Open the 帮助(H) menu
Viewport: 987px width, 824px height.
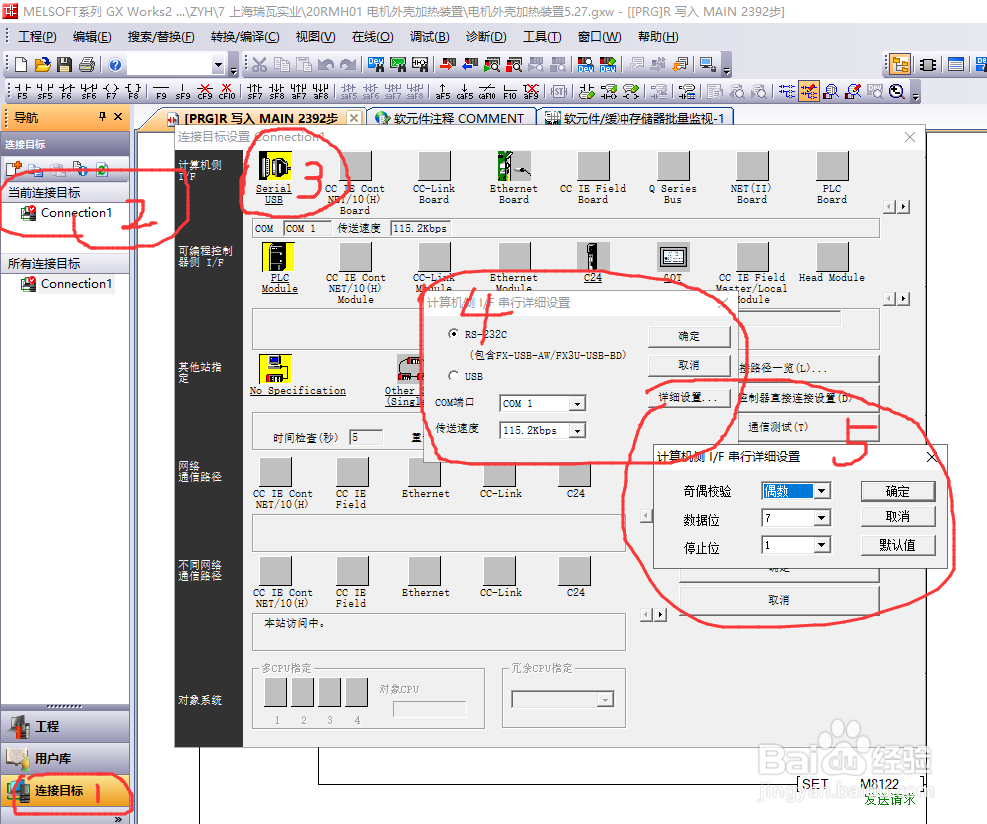click(x=658, y=37)
